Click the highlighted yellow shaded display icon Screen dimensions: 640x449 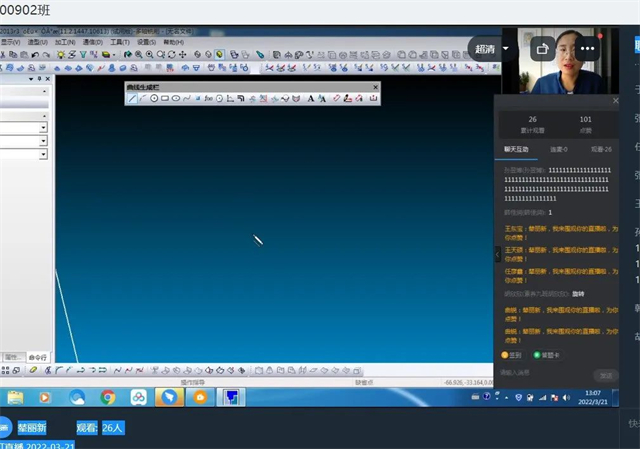pos(220,54)
